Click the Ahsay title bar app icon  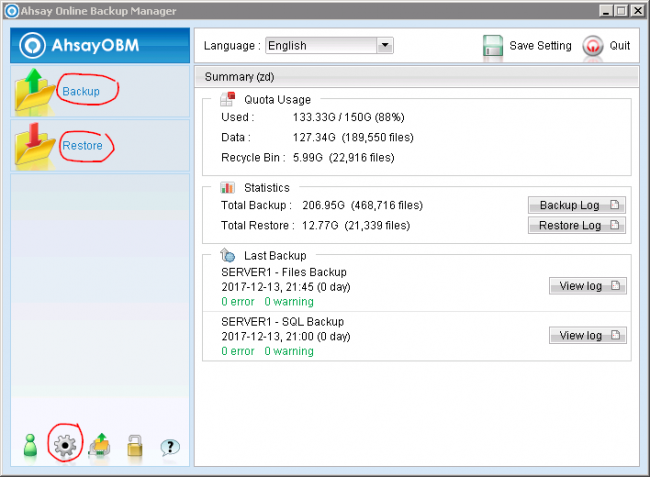click(12, 11)
